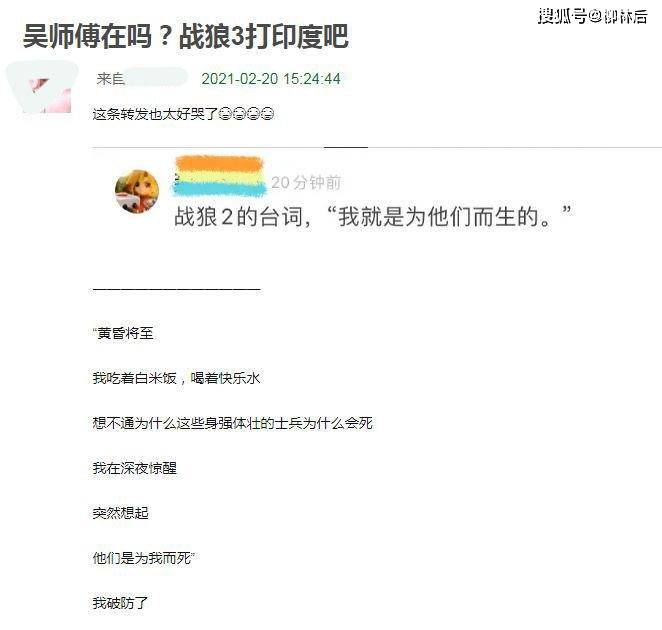Click the 搜狐号 watermark at top right
The height and width of the screenshot is (630, 662).
point(592,16)
